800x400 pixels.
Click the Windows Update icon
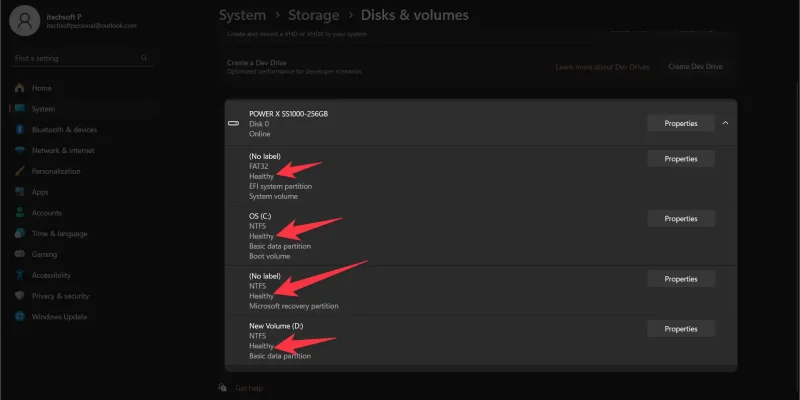(x=19, y=317)
